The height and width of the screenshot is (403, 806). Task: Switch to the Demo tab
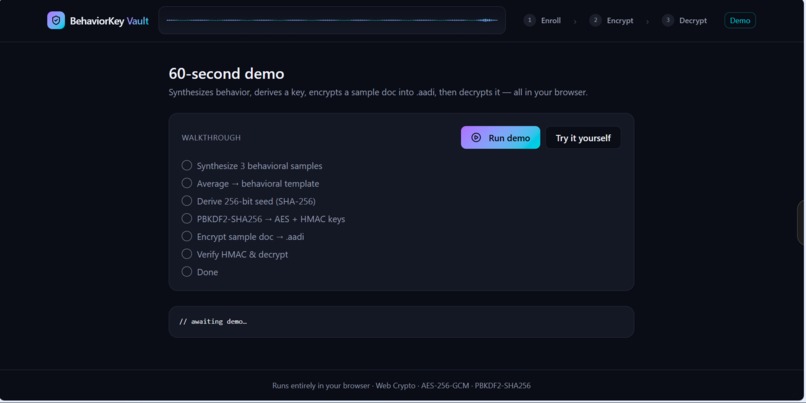coord(740,21)
